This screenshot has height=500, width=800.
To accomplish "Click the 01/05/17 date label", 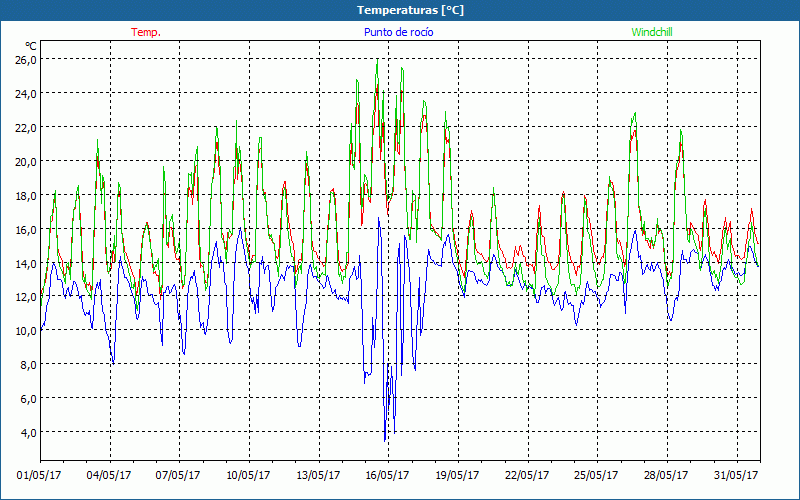I will tap(39, 476).
